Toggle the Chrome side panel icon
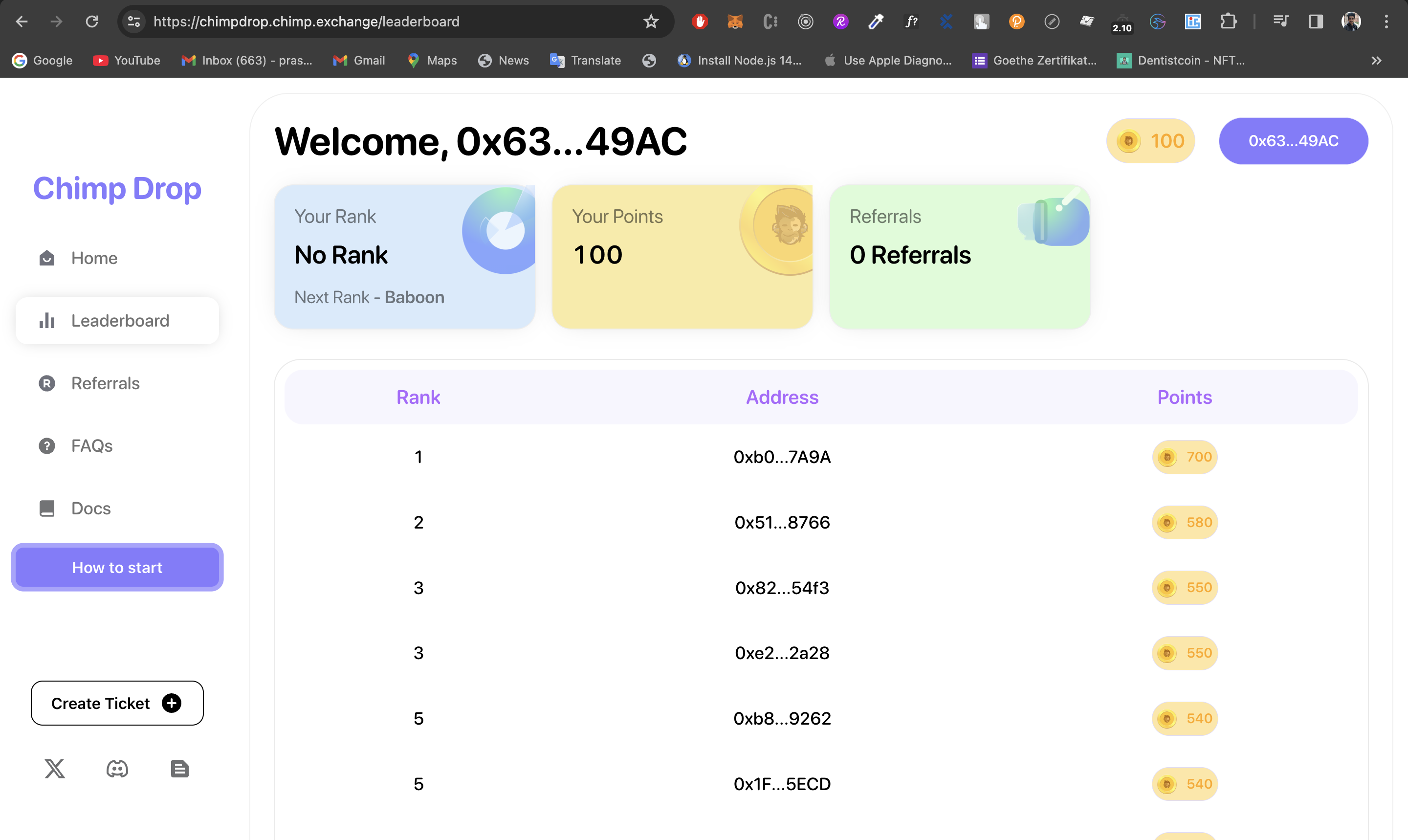 pyautogui.click(x=1316, y=22)
